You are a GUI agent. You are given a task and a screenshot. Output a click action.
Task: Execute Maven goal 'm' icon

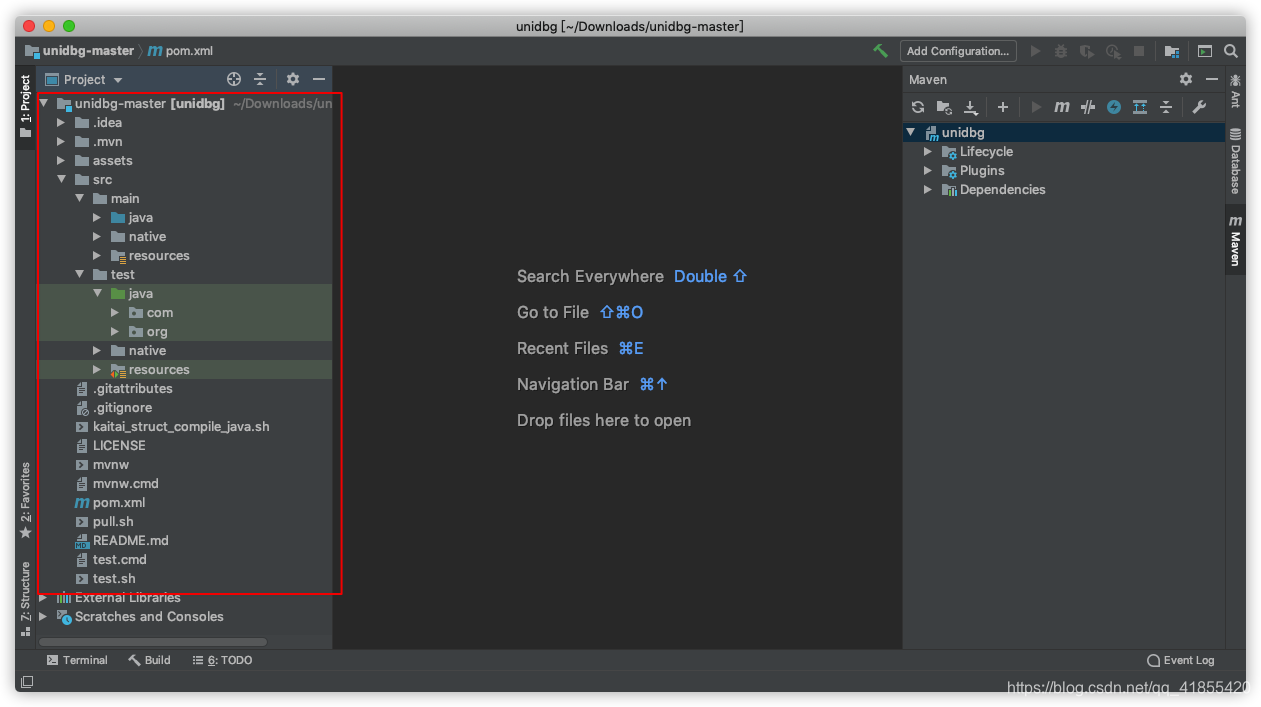(1062, 107)
